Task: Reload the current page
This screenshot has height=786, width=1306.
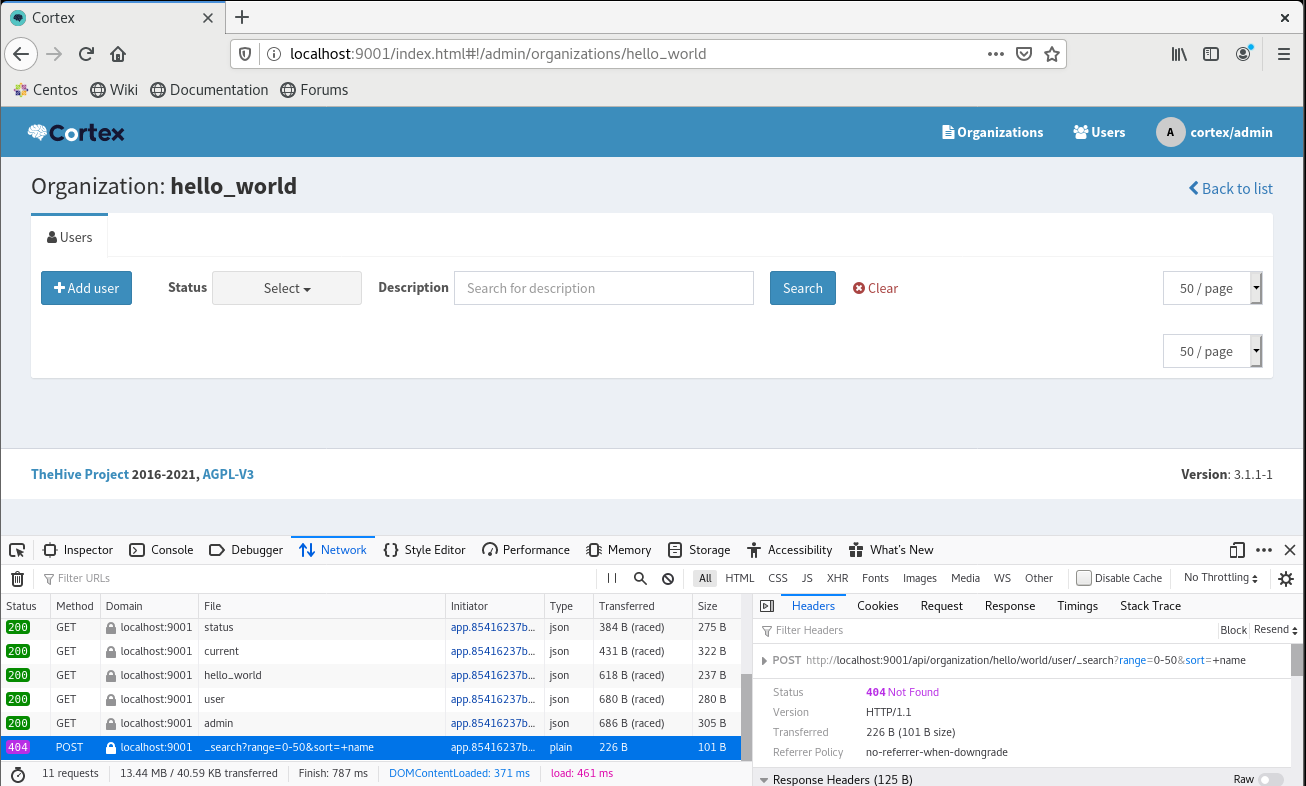Action: click(x=86, y=54)
